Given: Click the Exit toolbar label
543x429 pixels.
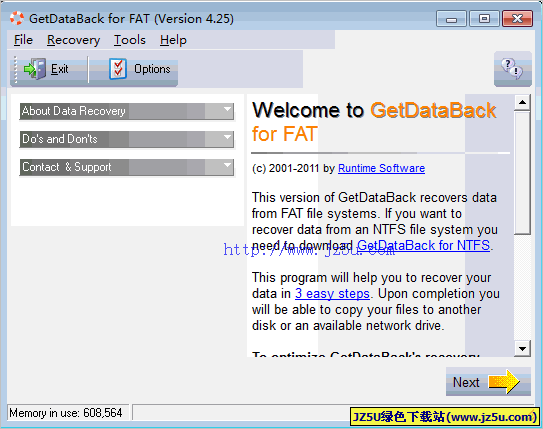Looking at the screenshot, I should (60, 69).
